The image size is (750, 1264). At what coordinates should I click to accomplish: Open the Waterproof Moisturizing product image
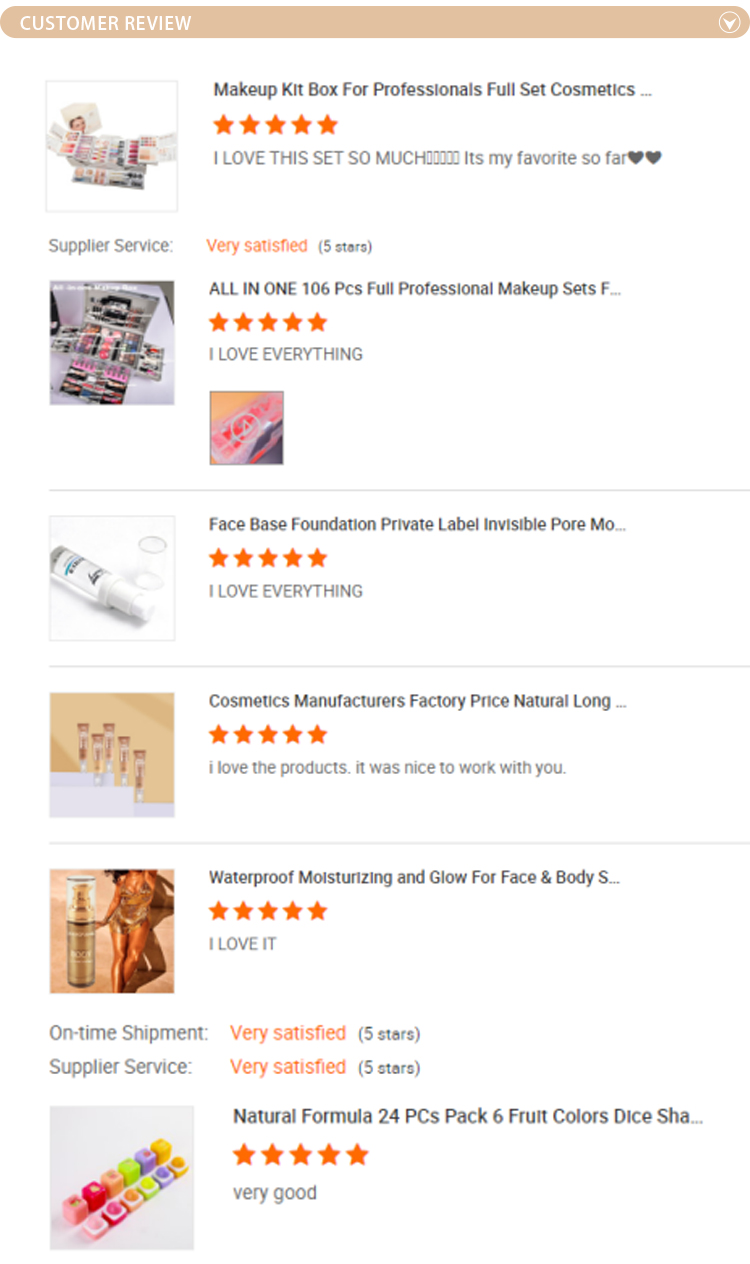coord(111,930)
